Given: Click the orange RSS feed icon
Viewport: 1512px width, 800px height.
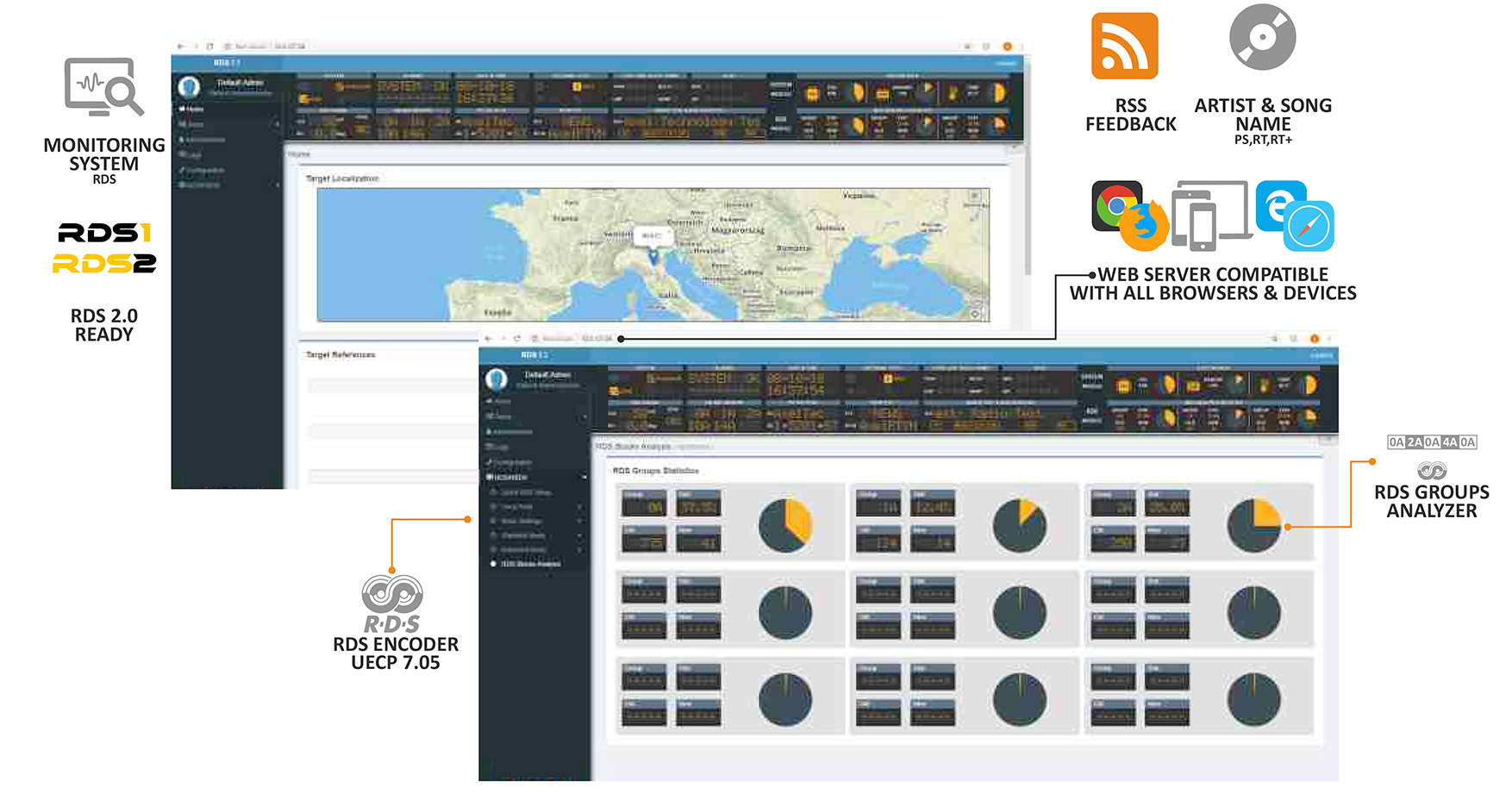Looking at the screenshot, I should tap(1124, 47).
